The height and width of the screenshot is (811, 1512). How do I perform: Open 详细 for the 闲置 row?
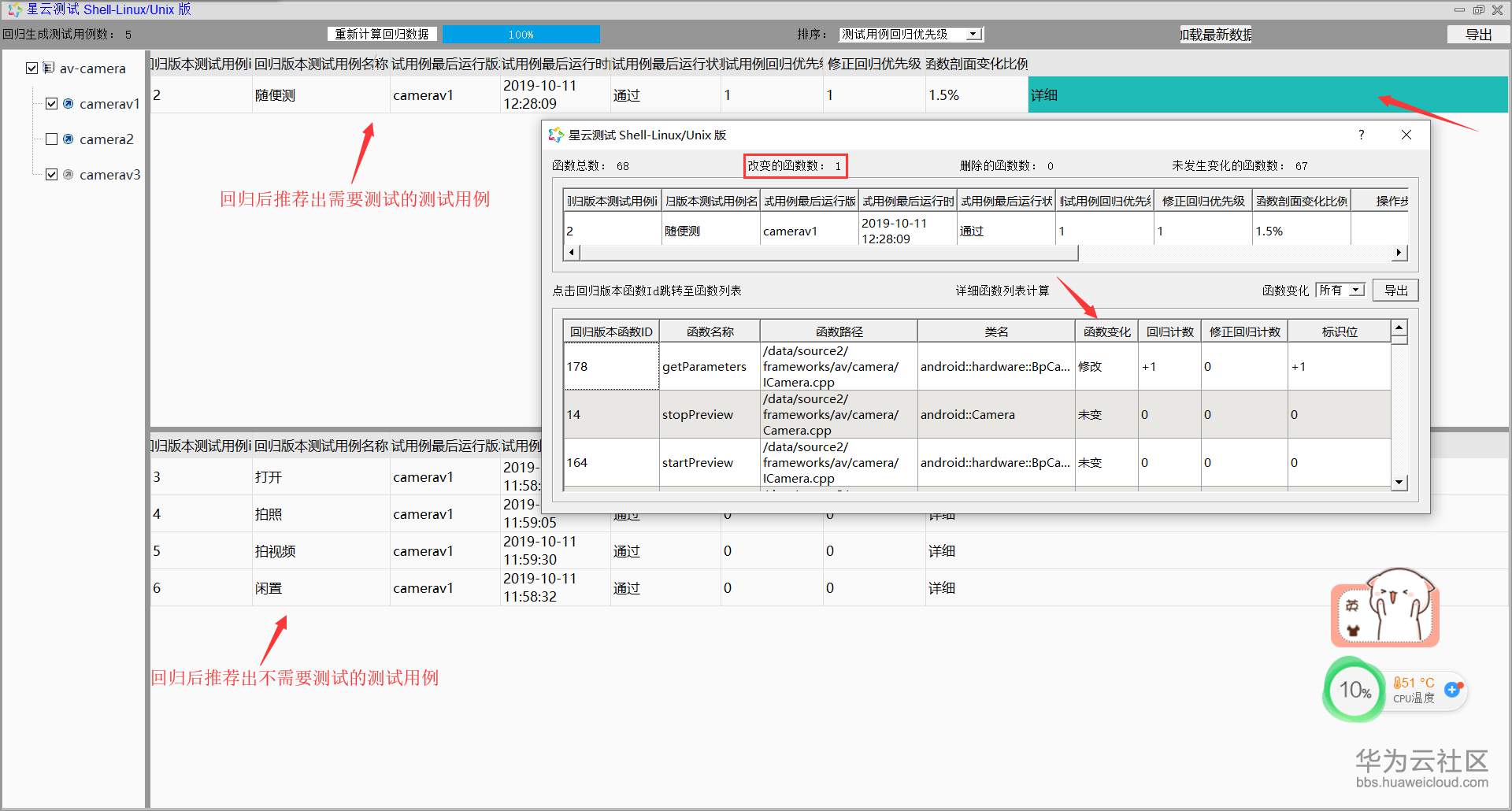tap(942, 587)
